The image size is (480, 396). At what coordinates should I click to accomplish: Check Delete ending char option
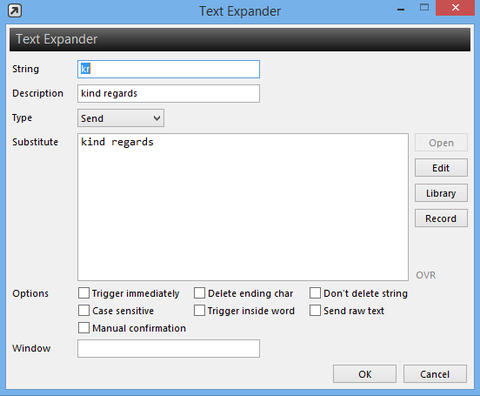tap(199, 293)
